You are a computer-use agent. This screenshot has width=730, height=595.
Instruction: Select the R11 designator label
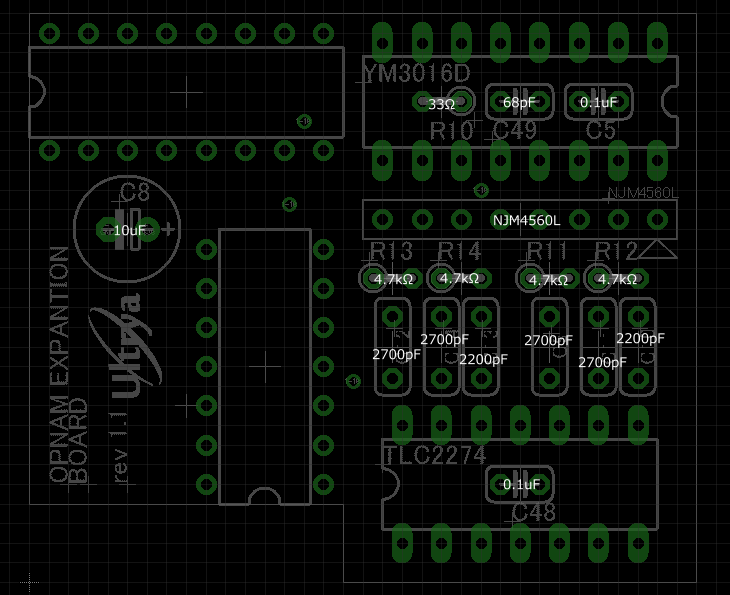[547, 251]
